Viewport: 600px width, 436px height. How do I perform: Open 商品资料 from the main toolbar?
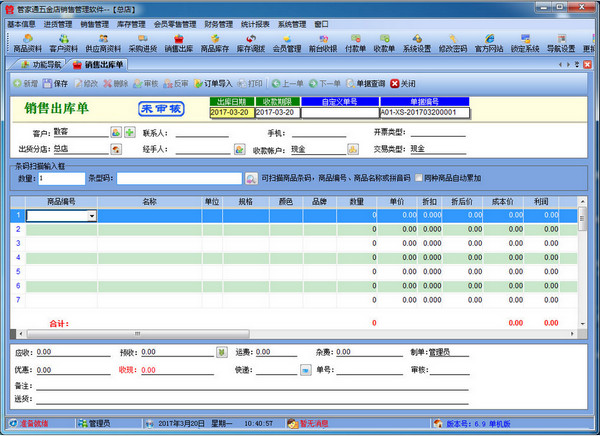click(27, 42)
